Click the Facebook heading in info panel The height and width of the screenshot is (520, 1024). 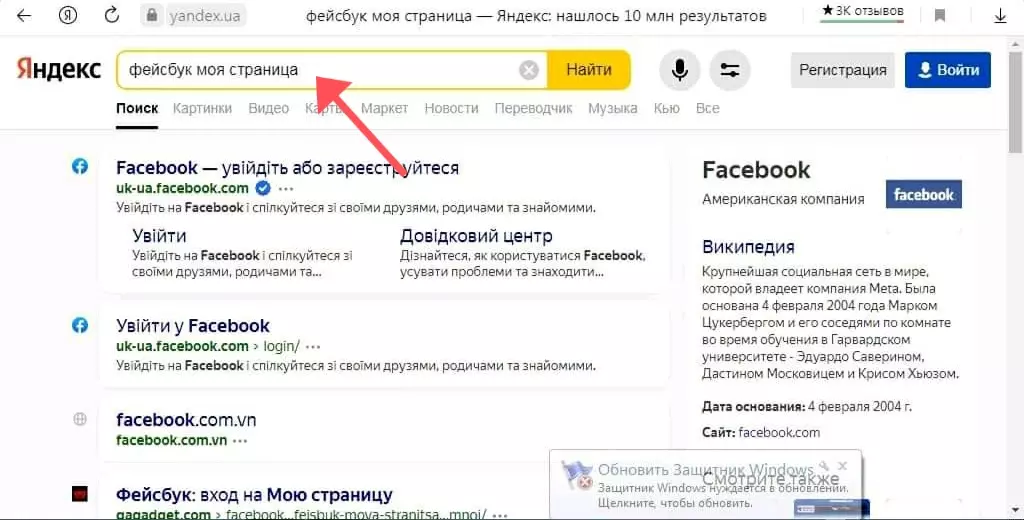click(756, 170)
